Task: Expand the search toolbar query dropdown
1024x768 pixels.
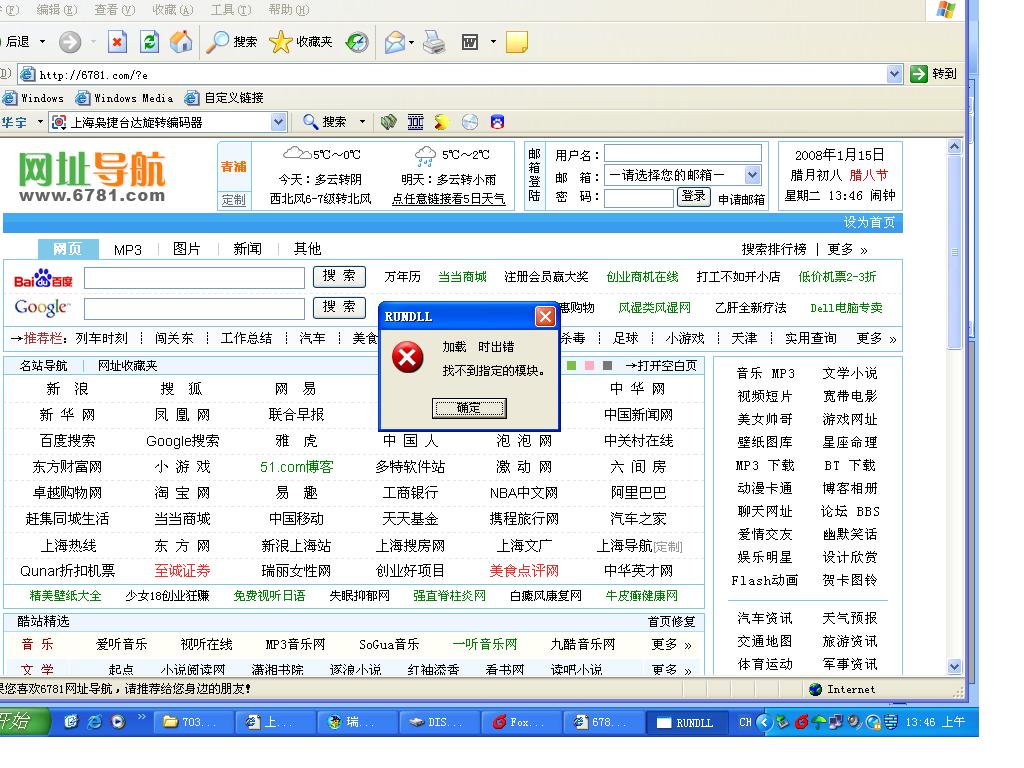Action: pyautogui.click(x=279, y=122)
